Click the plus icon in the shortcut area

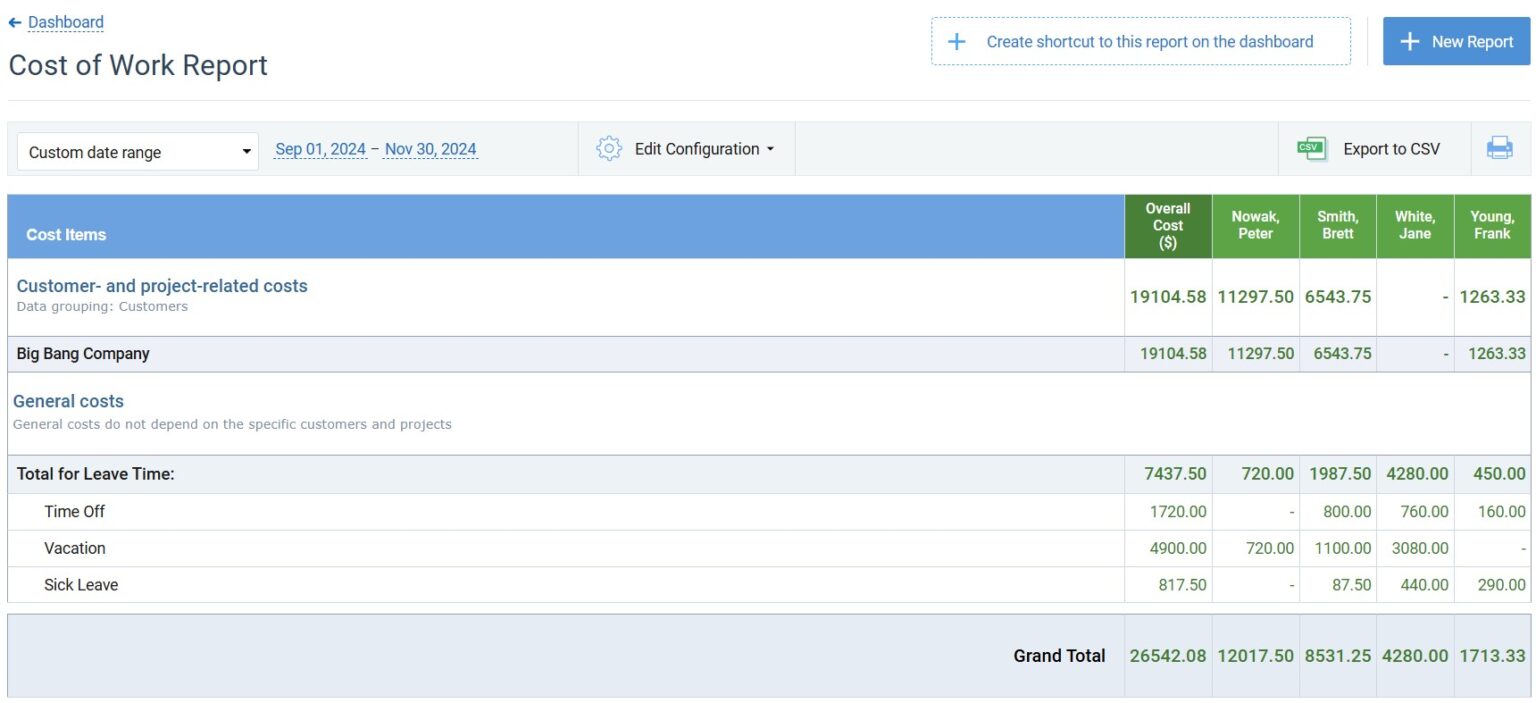[x=956, y=41]
